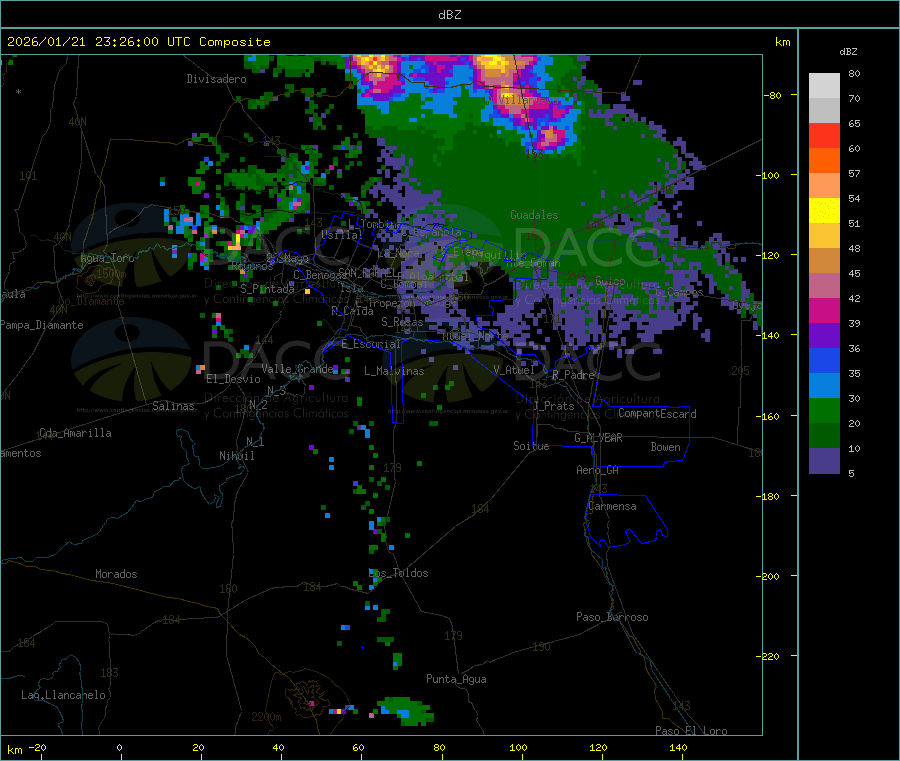Click the 100 km horizontal axis tick label

(x=518, y=747)
